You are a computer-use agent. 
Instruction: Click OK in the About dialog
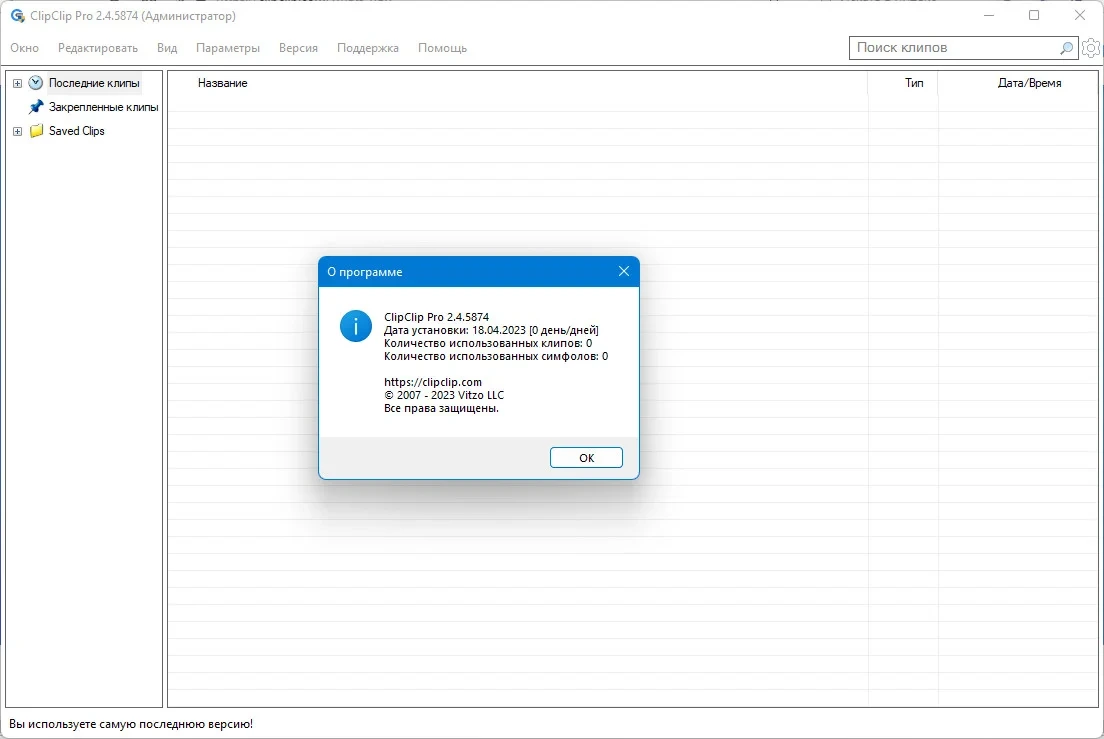coord(586,457)
